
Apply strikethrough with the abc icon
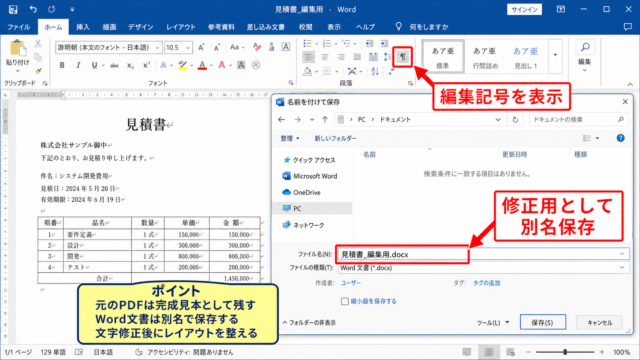coord(114,65)
